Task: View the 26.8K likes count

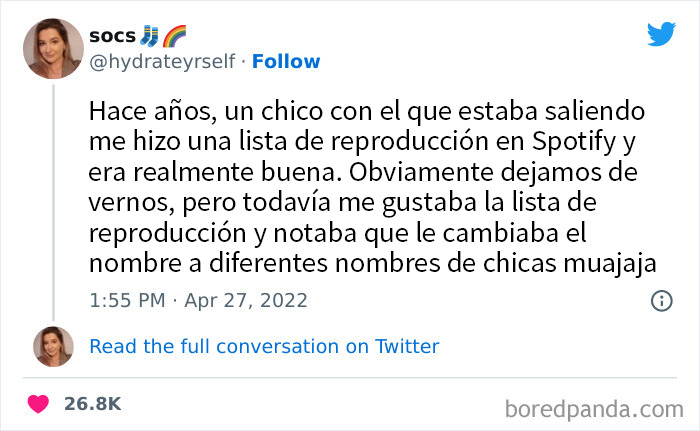Action: [x=93, y=404]
